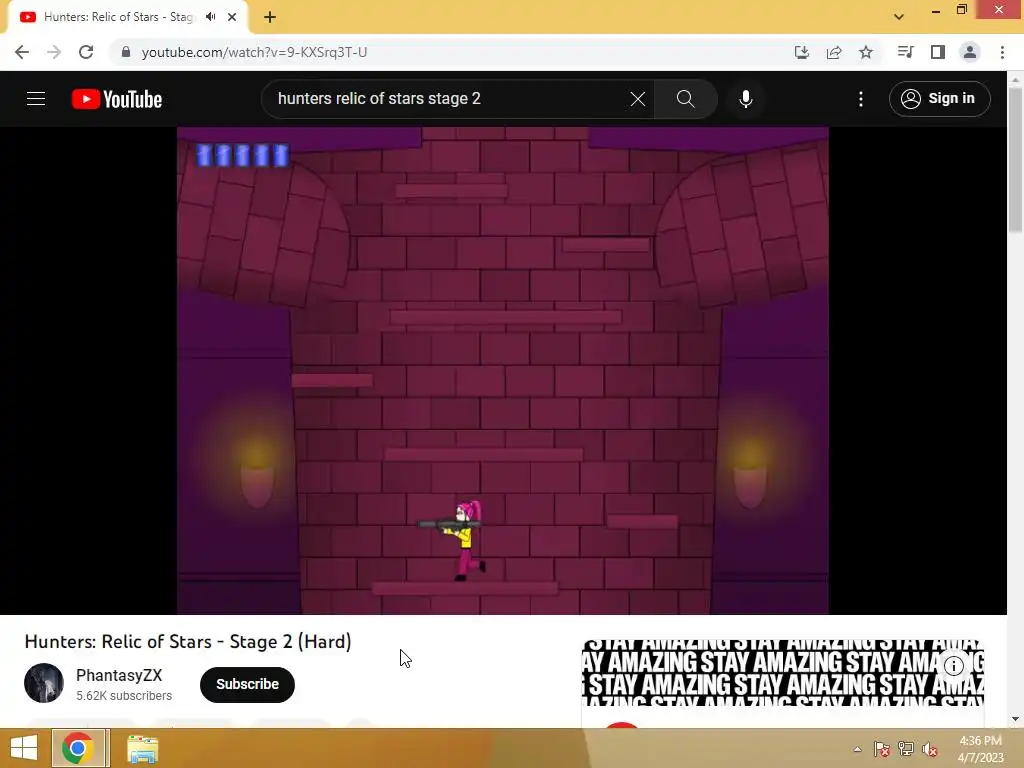Screen dimensions: 1024x768
Task: Clear the search query with the X
Action: click(637, 99)
